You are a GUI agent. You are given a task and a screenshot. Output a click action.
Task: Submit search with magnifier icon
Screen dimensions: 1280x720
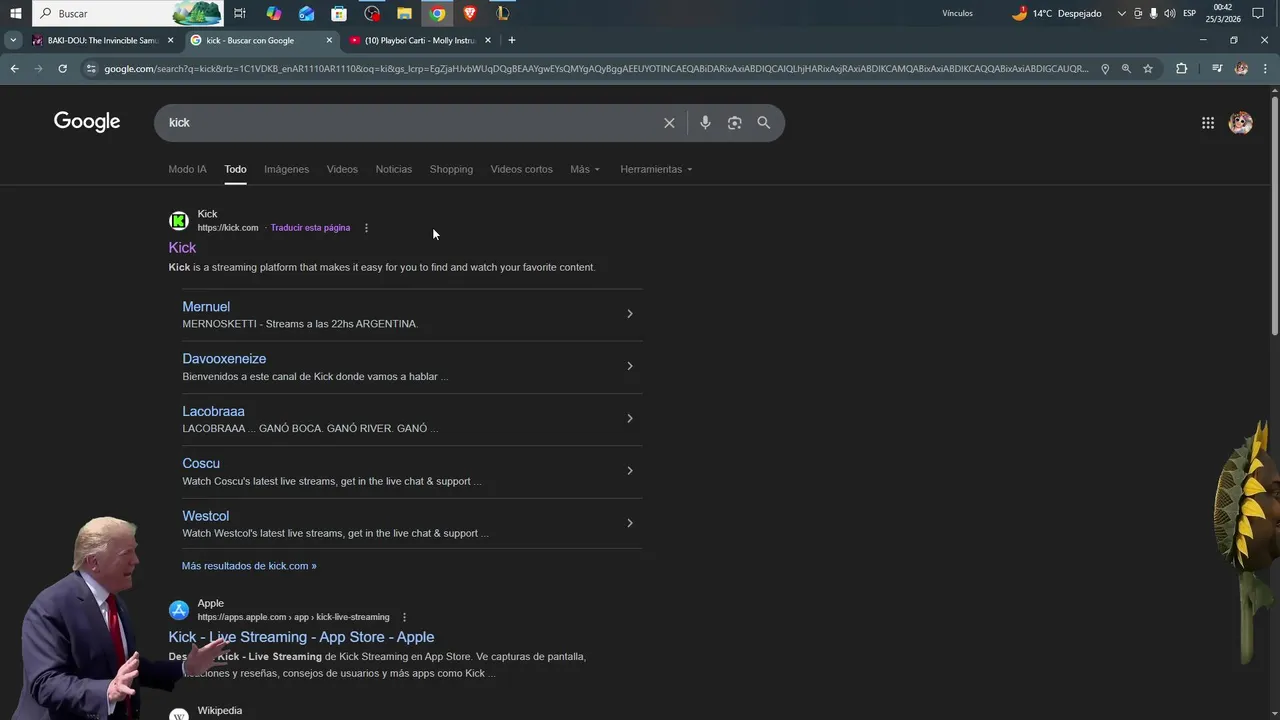point(764,123)
